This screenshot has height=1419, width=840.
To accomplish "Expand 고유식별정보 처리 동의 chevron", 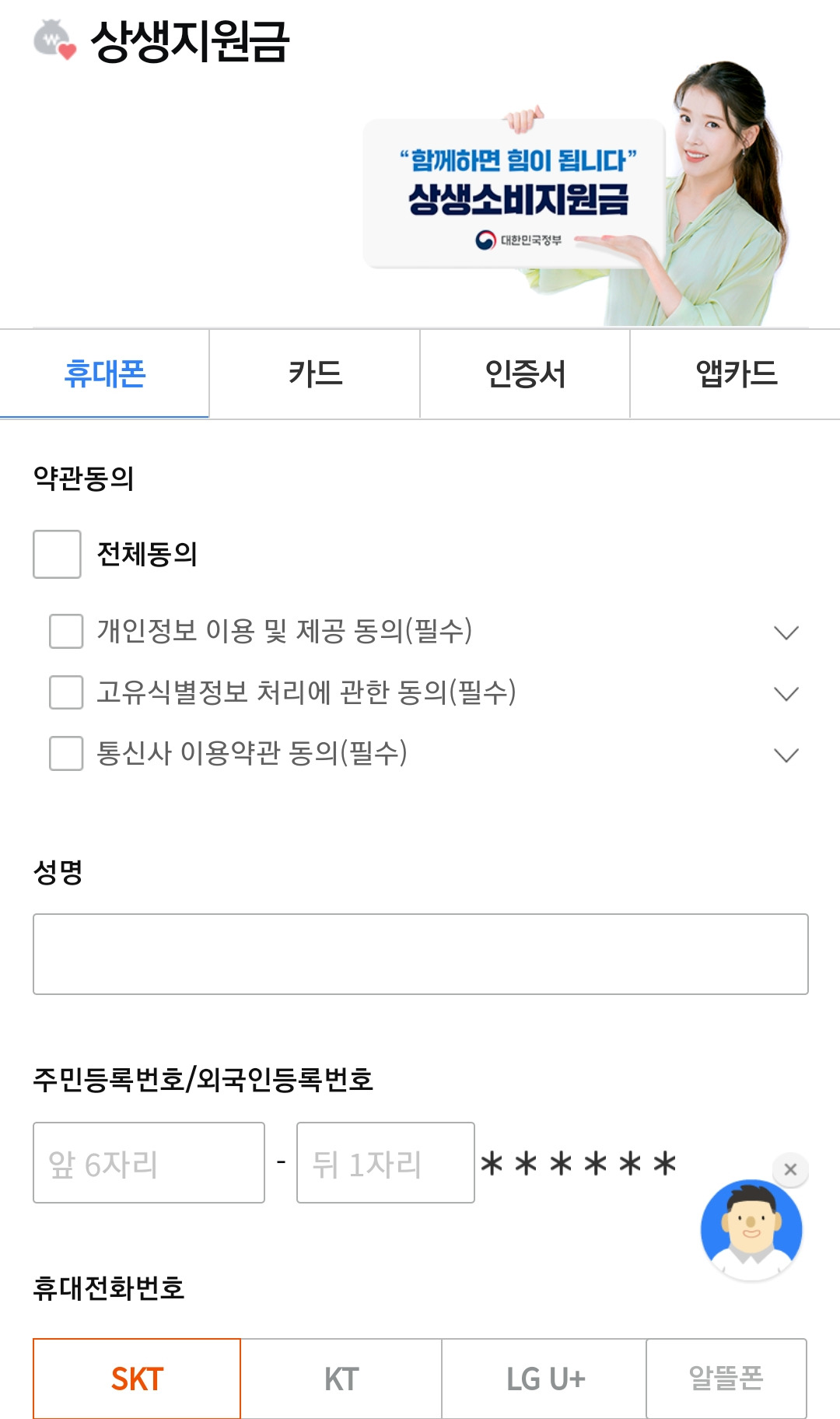I will click(786, 693).
